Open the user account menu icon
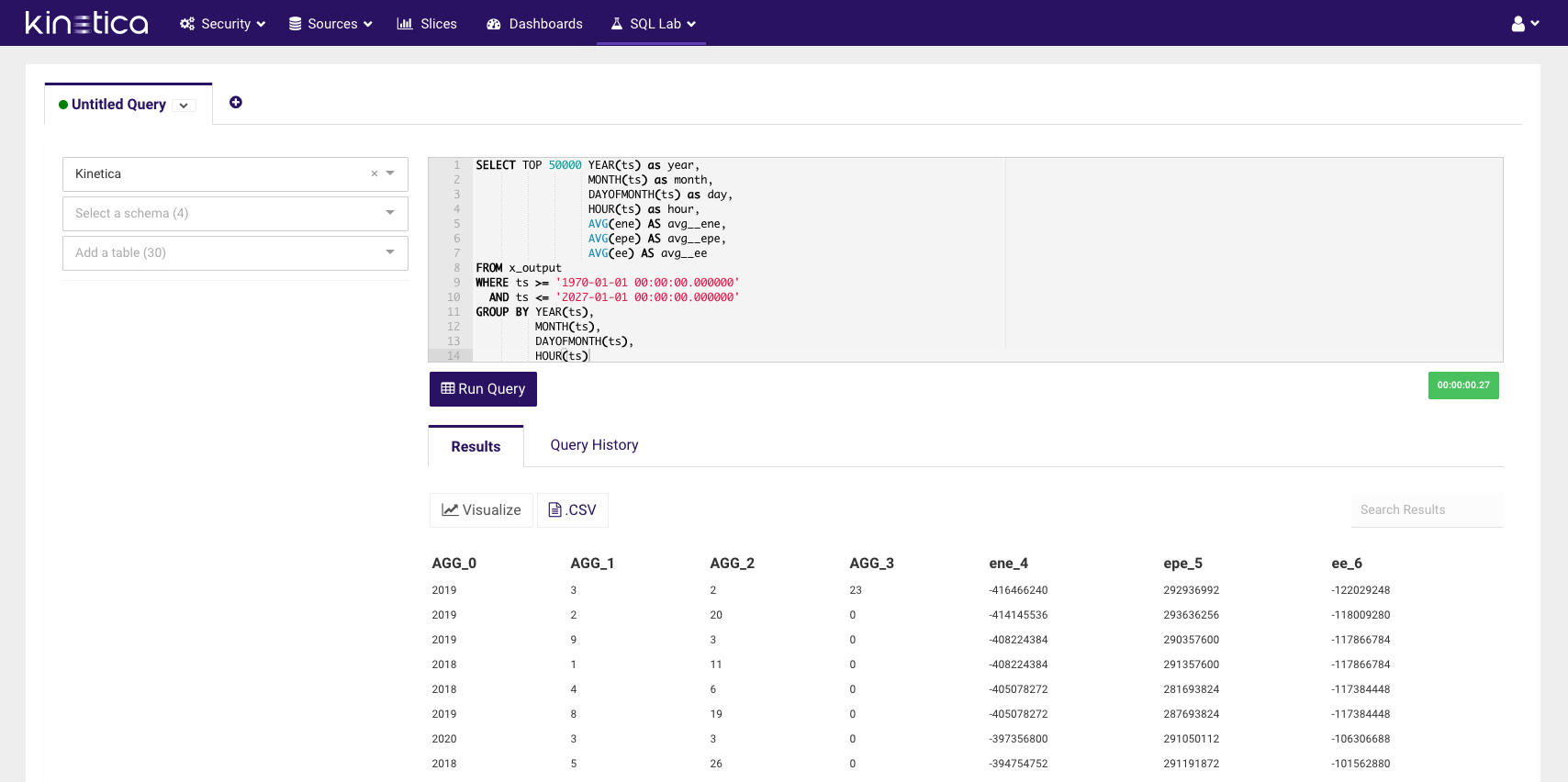The width and height of the screenshot is (1568, 782). (1524, 24)
